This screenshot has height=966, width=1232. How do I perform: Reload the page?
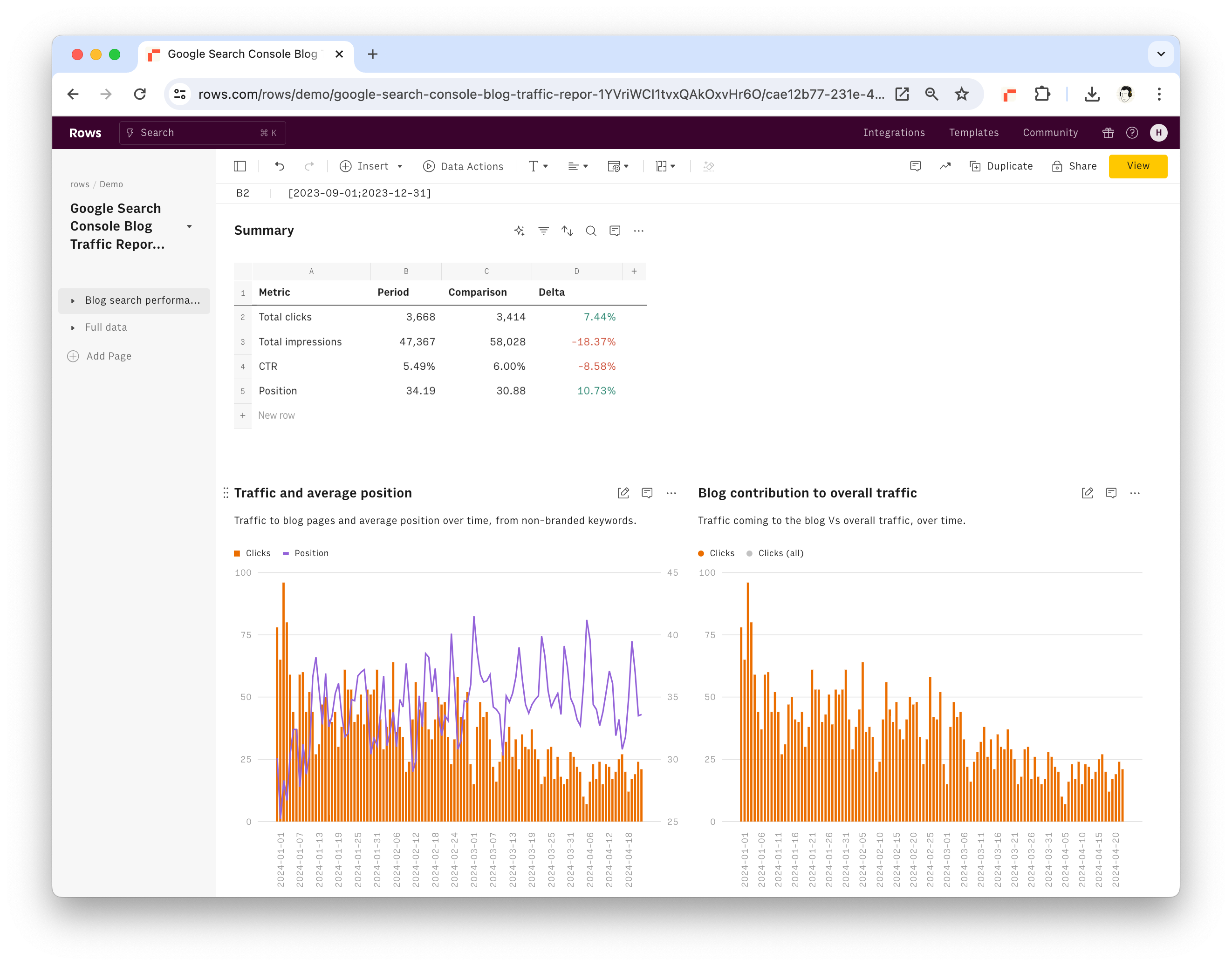click(x=140, y=94)
